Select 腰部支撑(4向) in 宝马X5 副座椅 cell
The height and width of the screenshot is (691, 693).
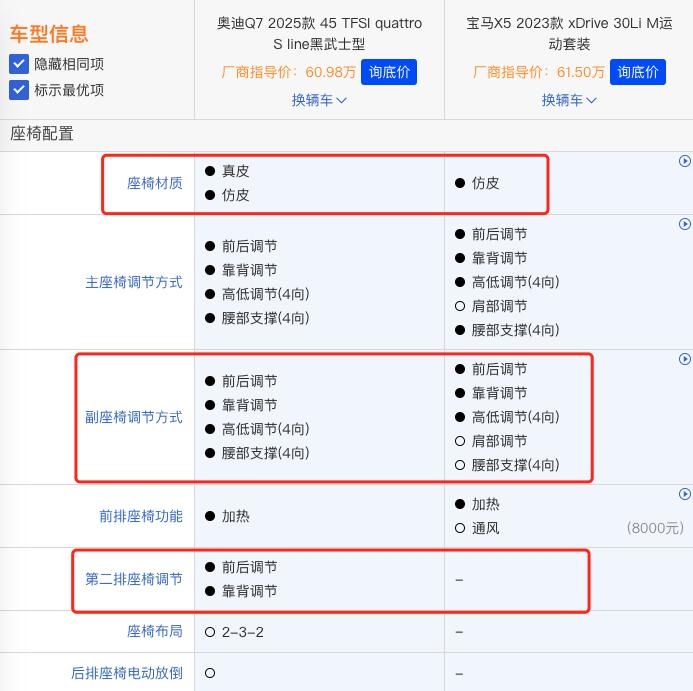click(x=515, y=465)
